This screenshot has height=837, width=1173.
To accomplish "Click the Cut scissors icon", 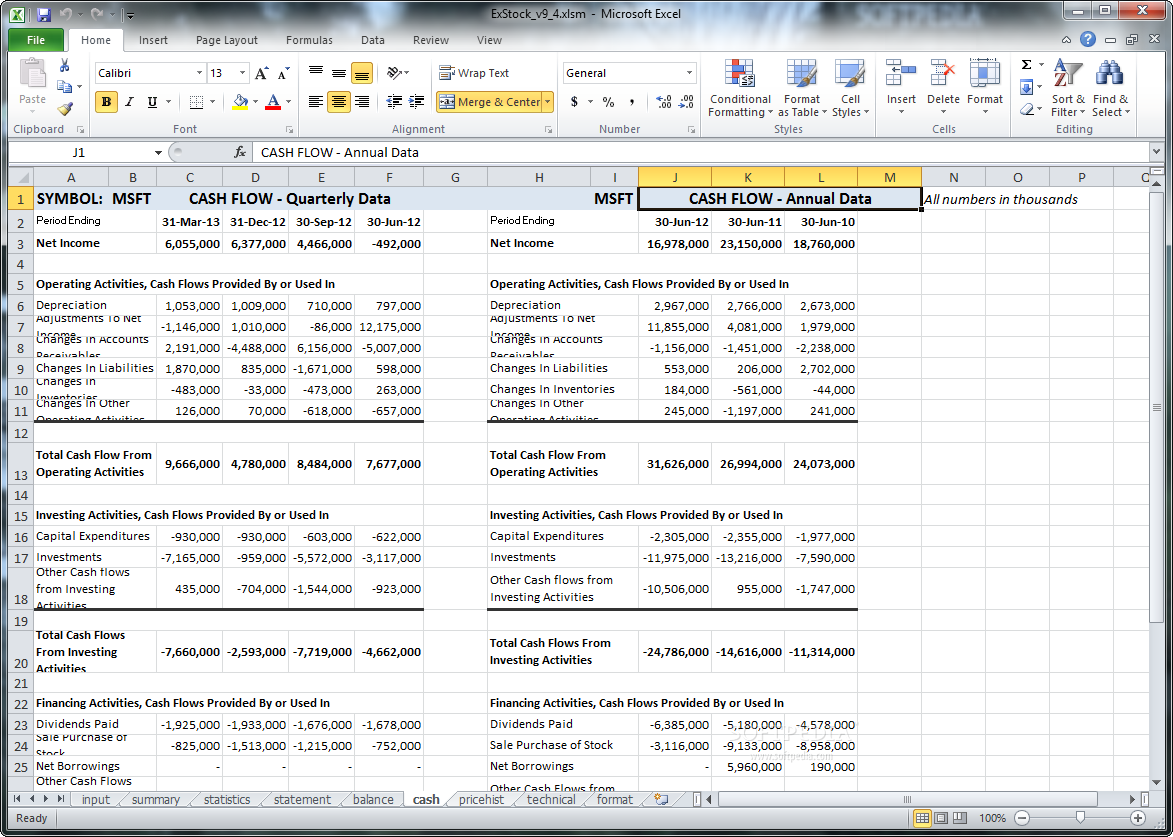I will [x=64, y=66].
